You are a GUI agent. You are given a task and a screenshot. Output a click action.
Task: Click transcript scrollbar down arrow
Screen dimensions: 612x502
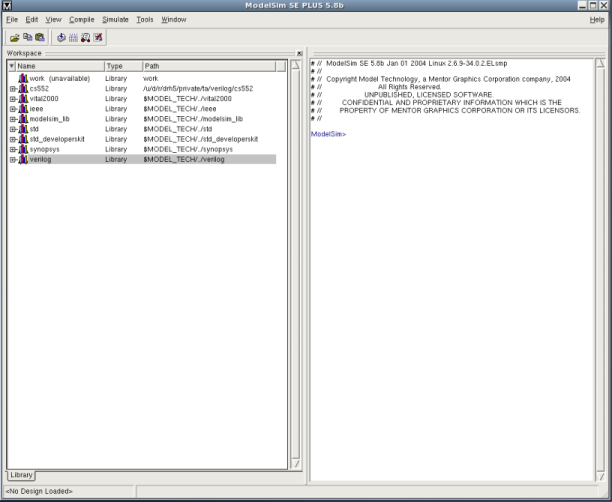pos(600,476)
